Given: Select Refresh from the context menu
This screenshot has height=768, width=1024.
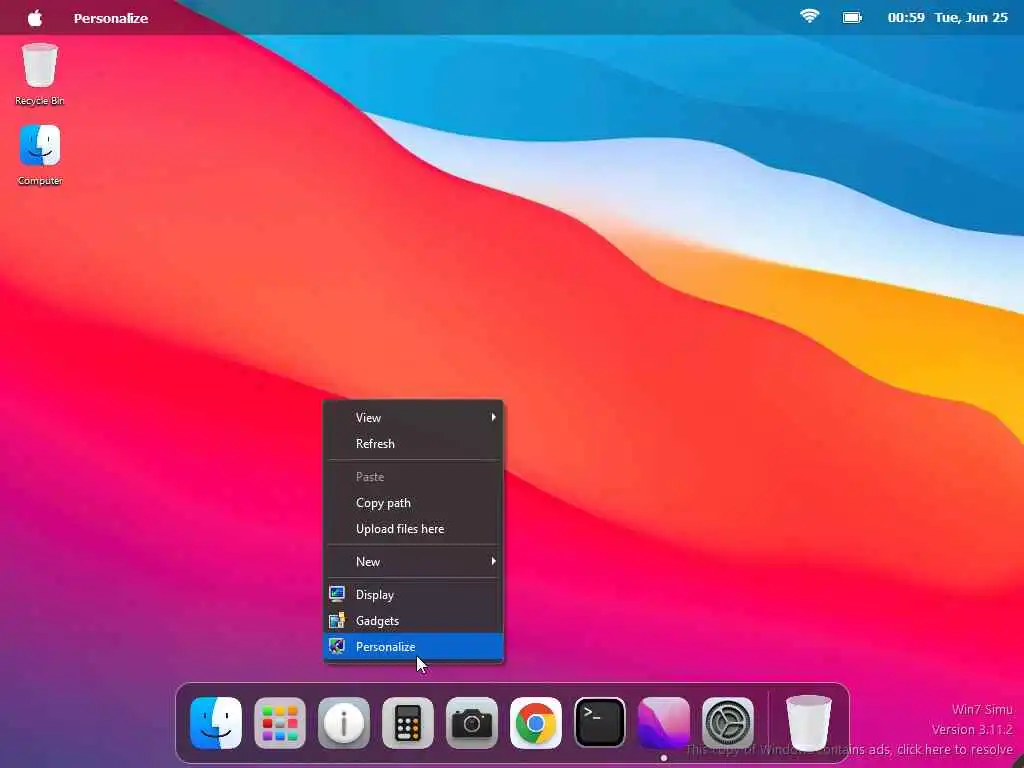Looking at the screenshot, I should tap(413, 443).
